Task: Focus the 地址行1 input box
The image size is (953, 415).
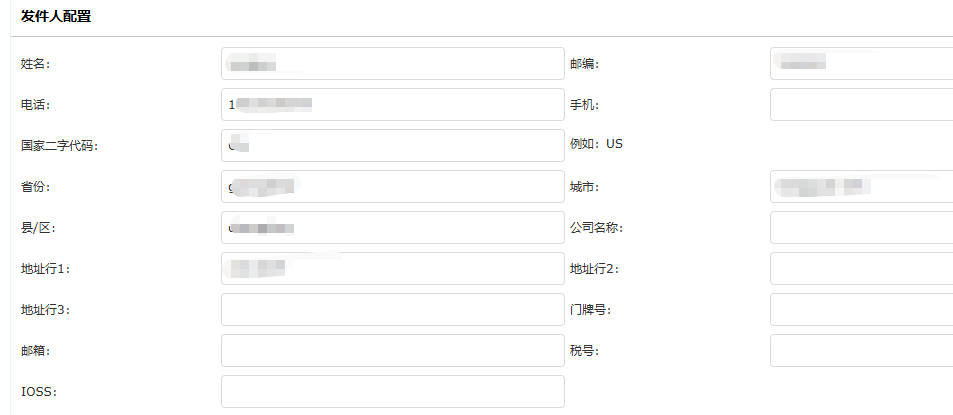Action: coord(392,269)
